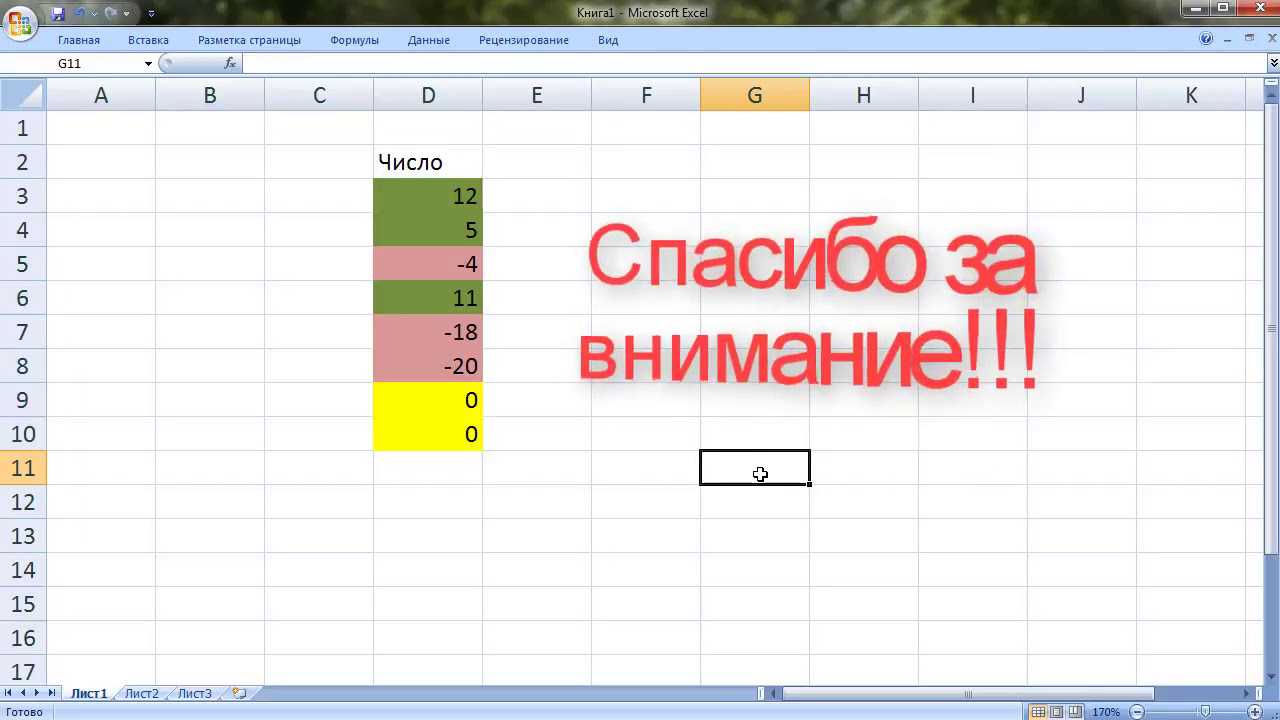Click the 170% zoom level button
This screenshot has width=1280, height=720.
pos(1106,712)
